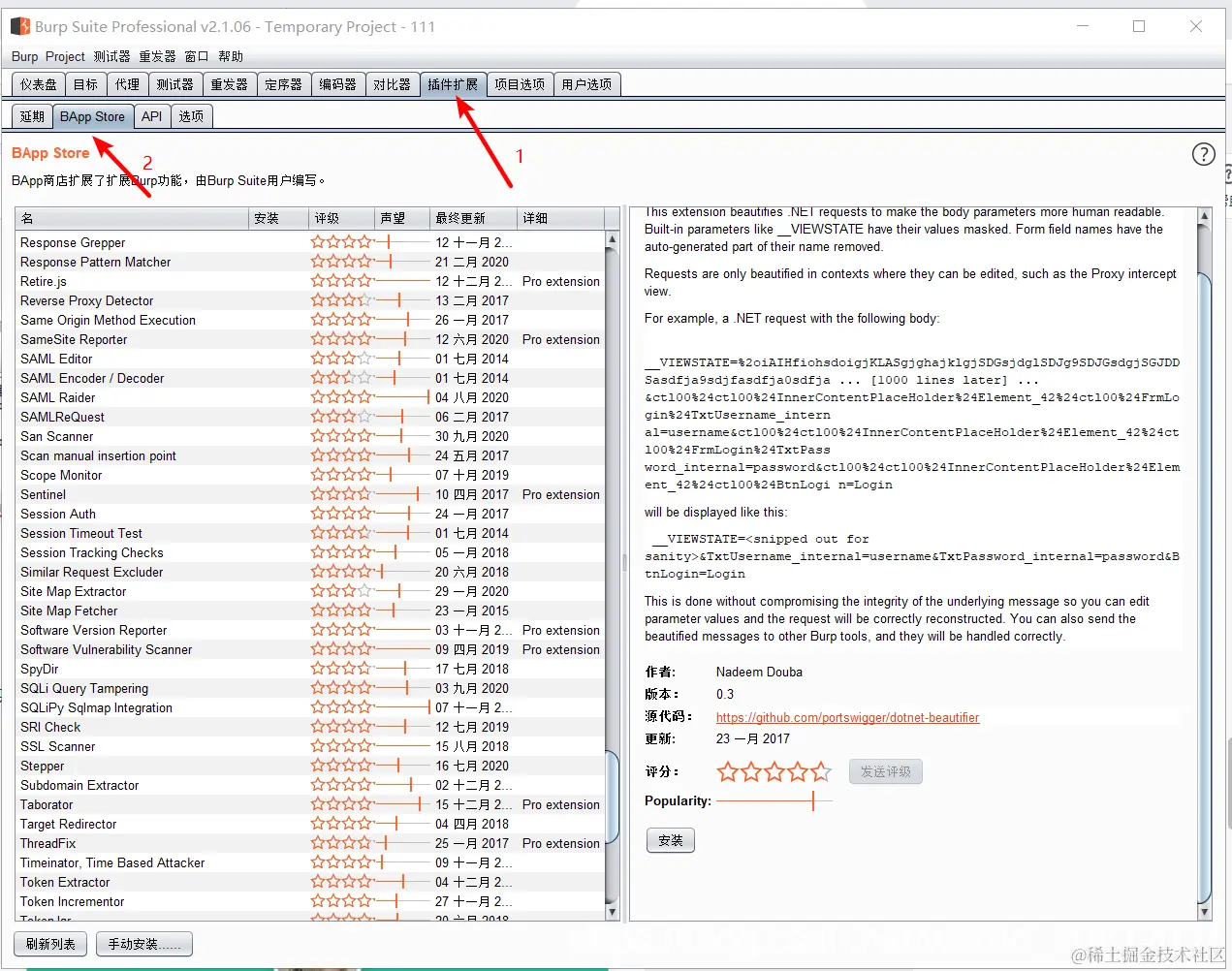This screenshot has height=971, width=1232.
Task: Open the 帮助 menu
Action: [x=231, y=56]
